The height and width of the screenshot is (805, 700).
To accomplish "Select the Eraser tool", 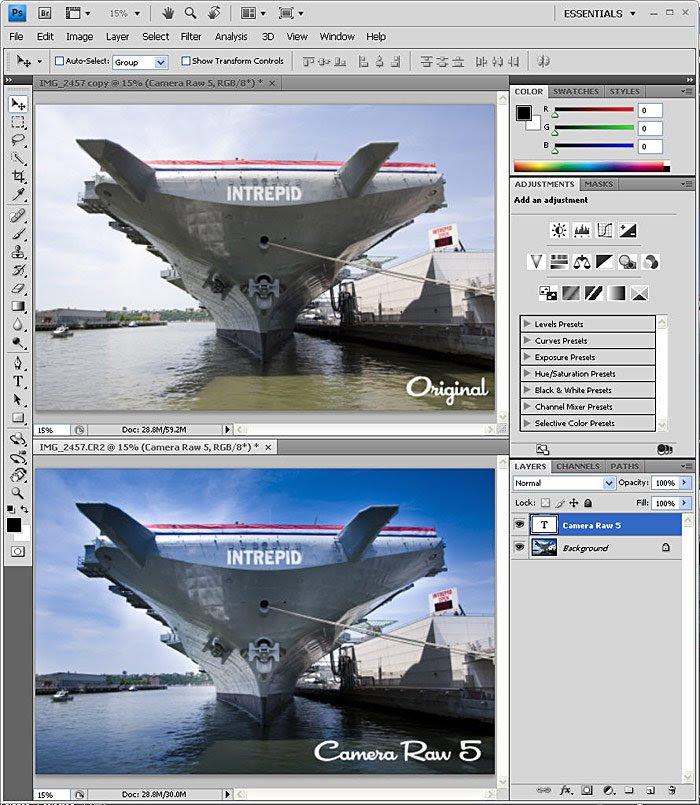I will [18, 289].
